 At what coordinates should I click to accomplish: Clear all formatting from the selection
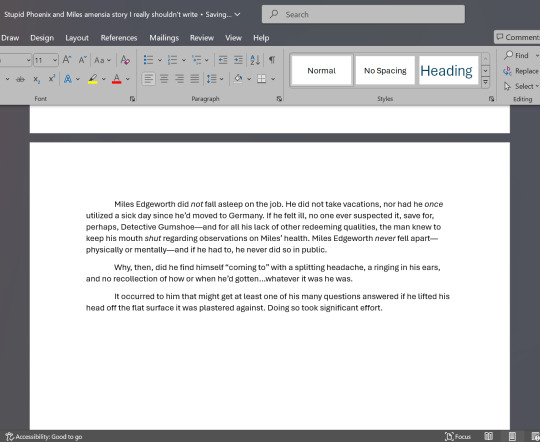(x=125, y=60)
